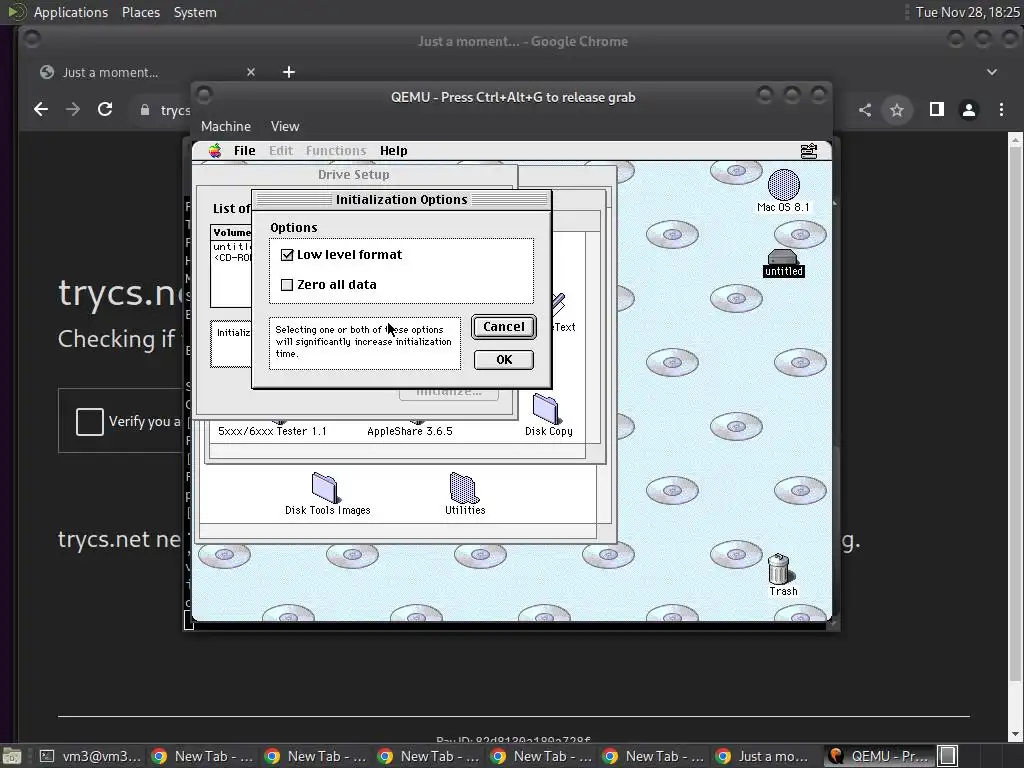1024x768 pixels.
Task: Open a new Chrome tab with plus icon
Action: (x=289, y=72)
